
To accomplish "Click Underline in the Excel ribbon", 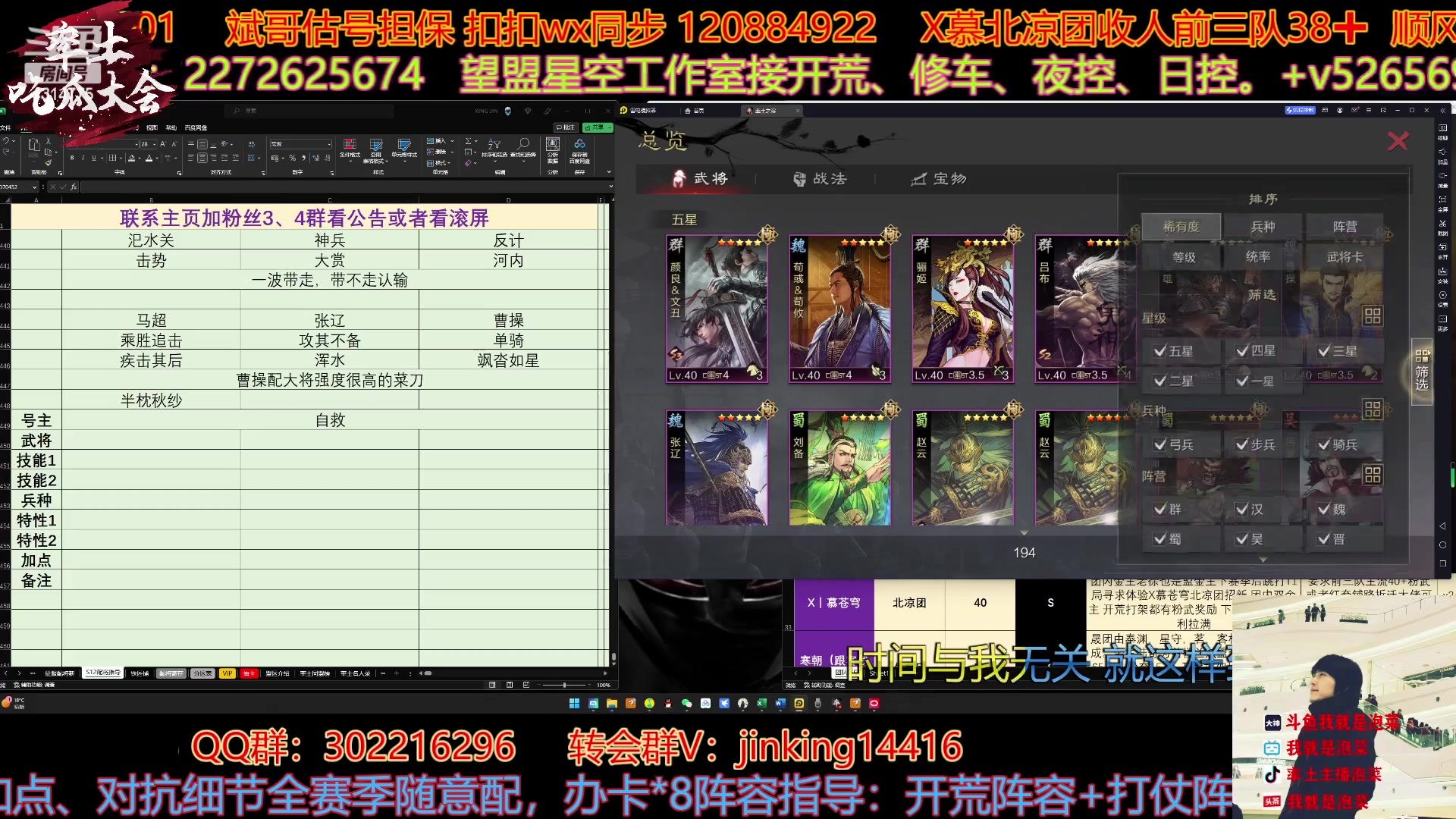I will pyautogui.click(x=93, y=158).
